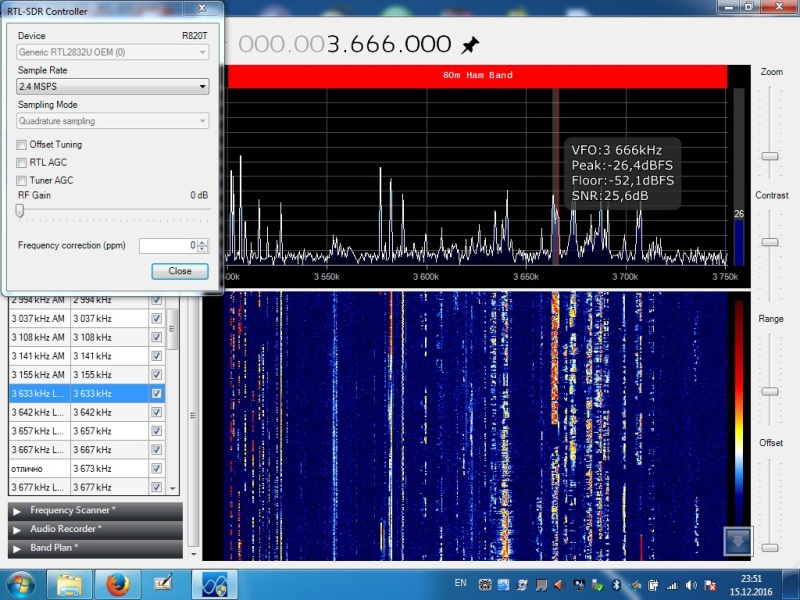Click the Frequency correction ppm input field
The width and height of the screenshot is (800, 600).
tap(168, 245)
